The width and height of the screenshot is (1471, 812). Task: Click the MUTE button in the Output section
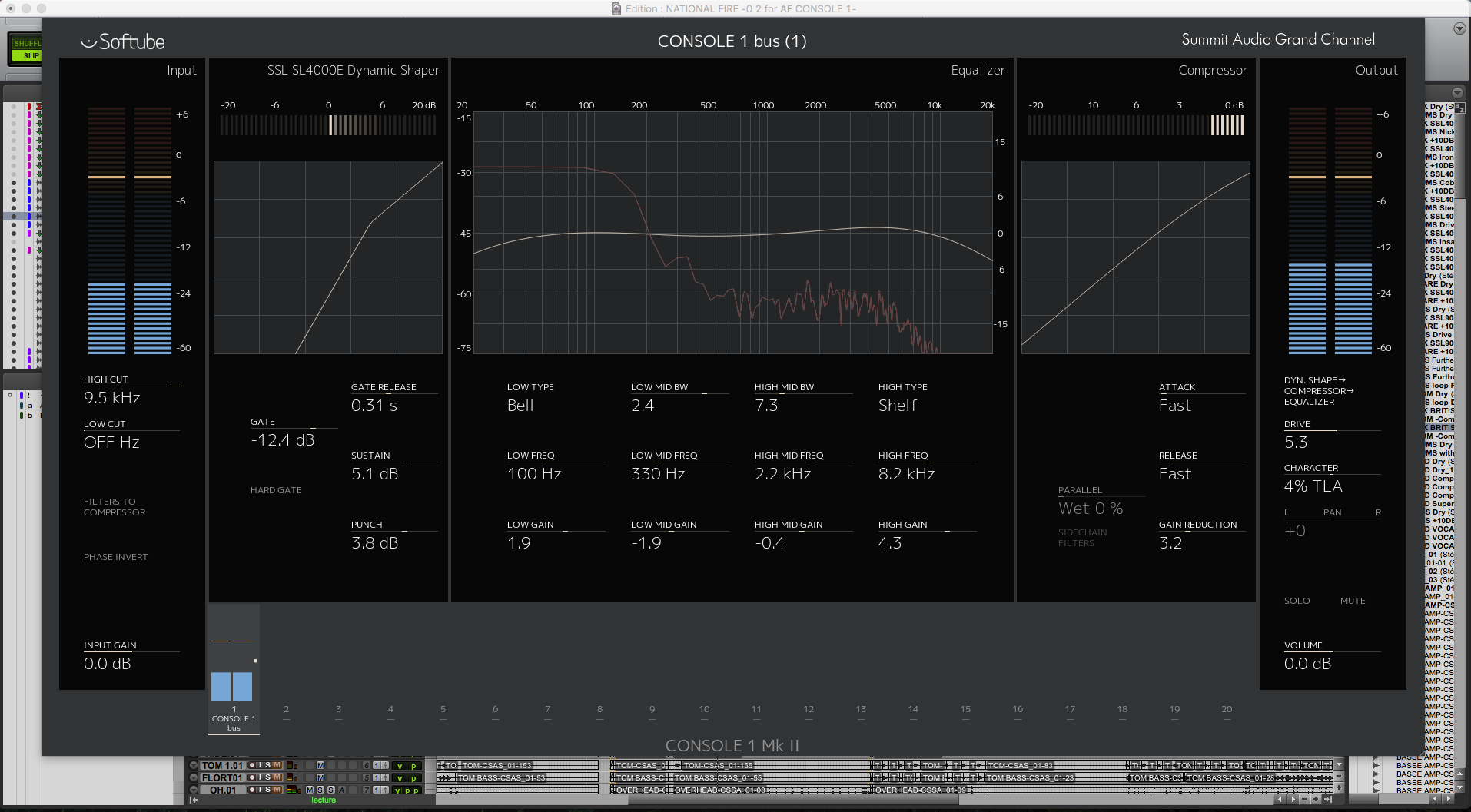pos(1353,601)
